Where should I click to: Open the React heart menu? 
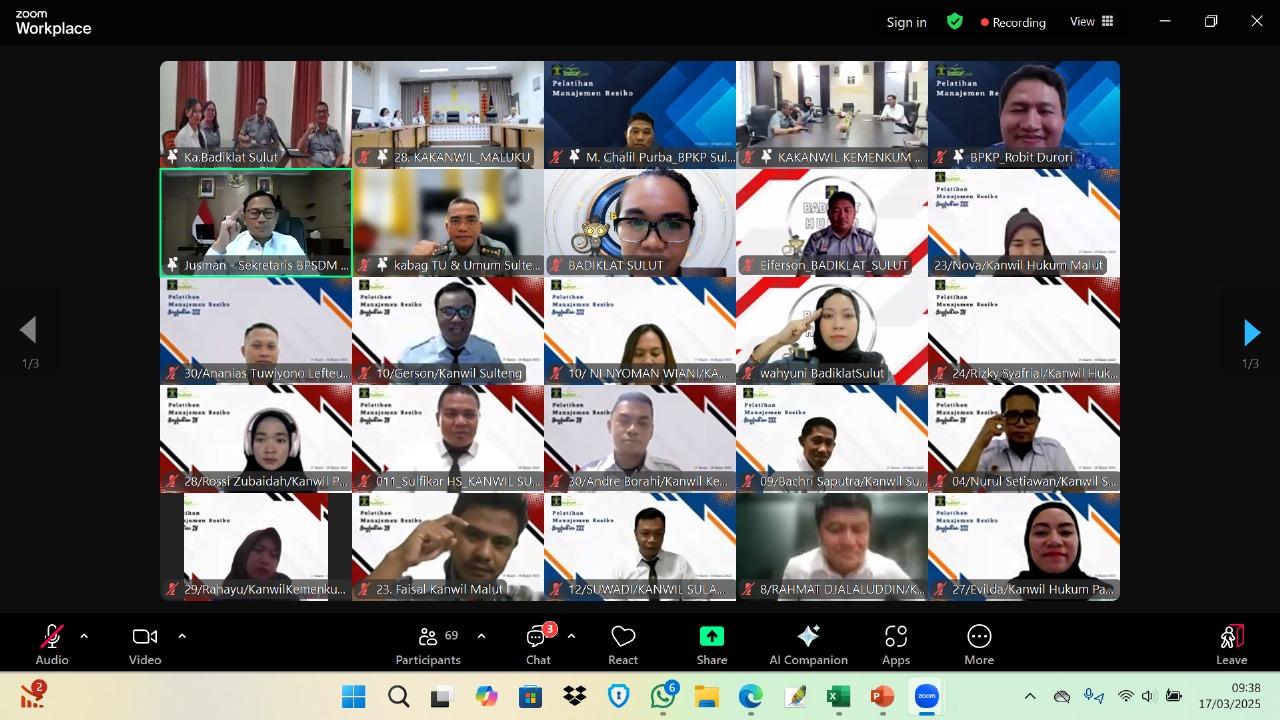(x=623, y=645)
